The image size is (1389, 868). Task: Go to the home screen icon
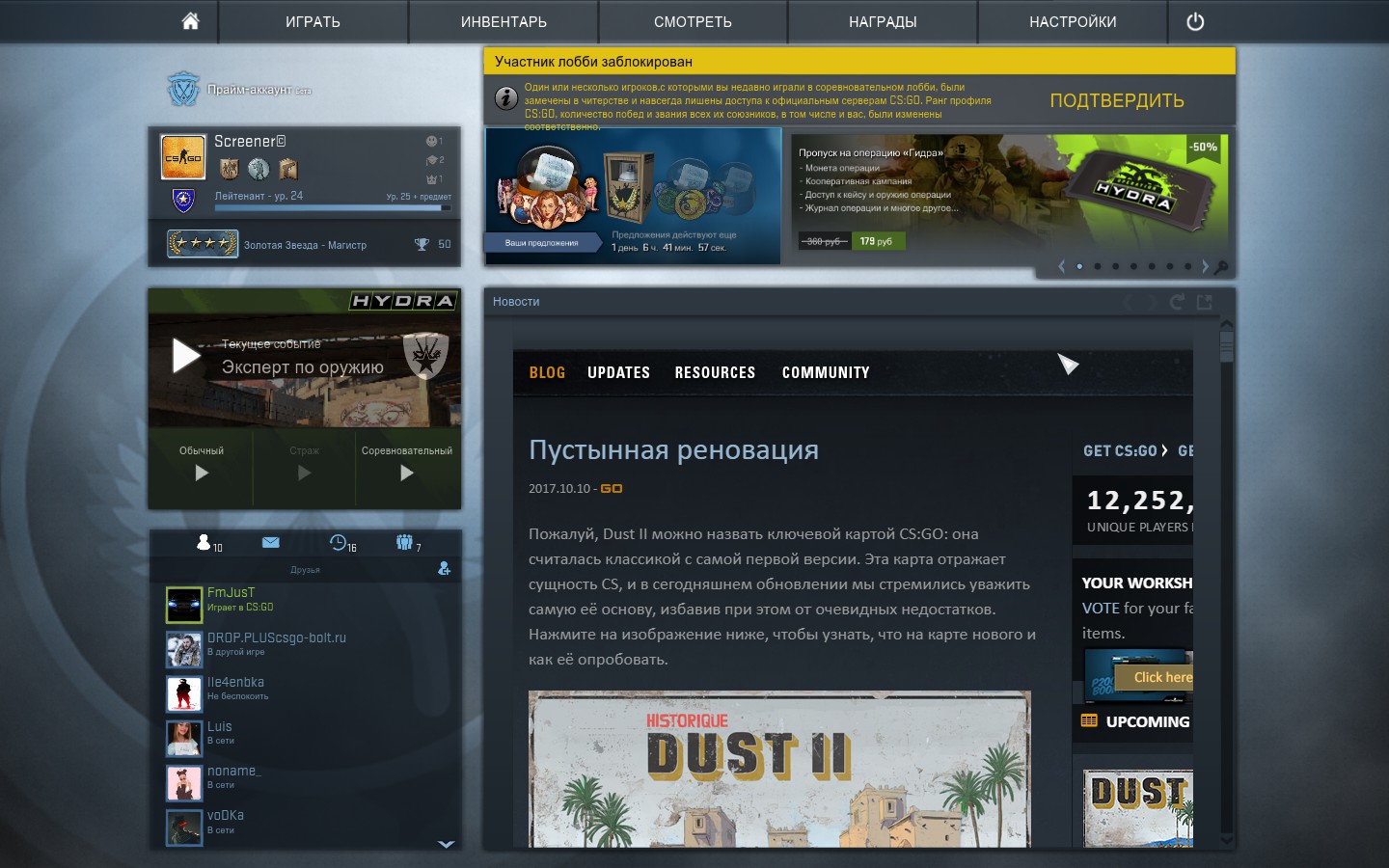coord(190,21)
